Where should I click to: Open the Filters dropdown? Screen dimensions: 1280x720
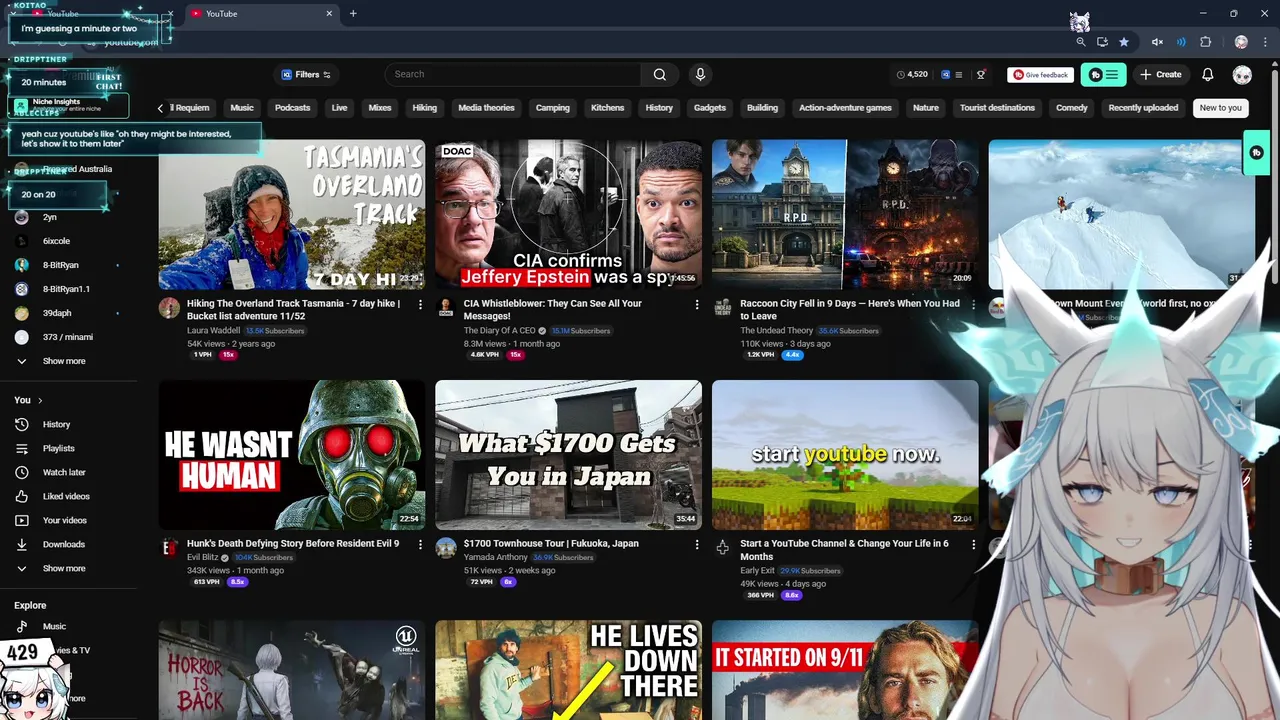tap(306, 74)
